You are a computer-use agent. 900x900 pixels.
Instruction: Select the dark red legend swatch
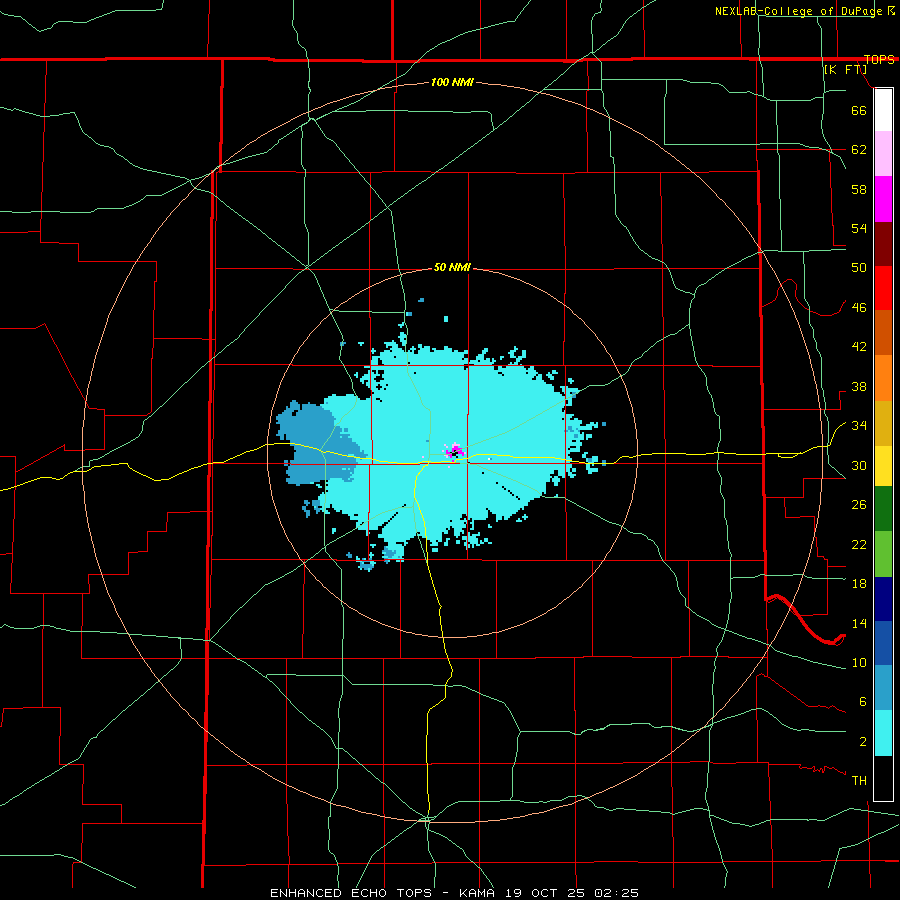pyautogui.click(x=883, y=243)
